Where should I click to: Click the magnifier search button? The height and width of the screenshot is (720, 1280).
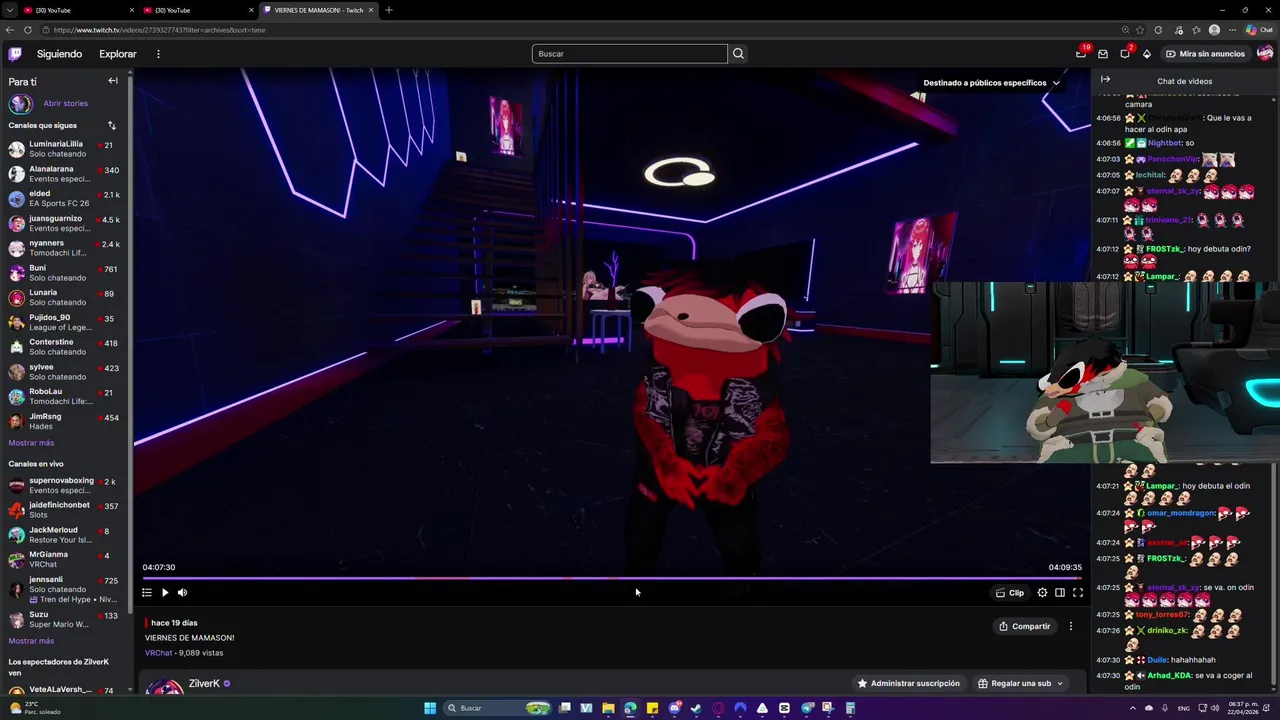[738, 54]
